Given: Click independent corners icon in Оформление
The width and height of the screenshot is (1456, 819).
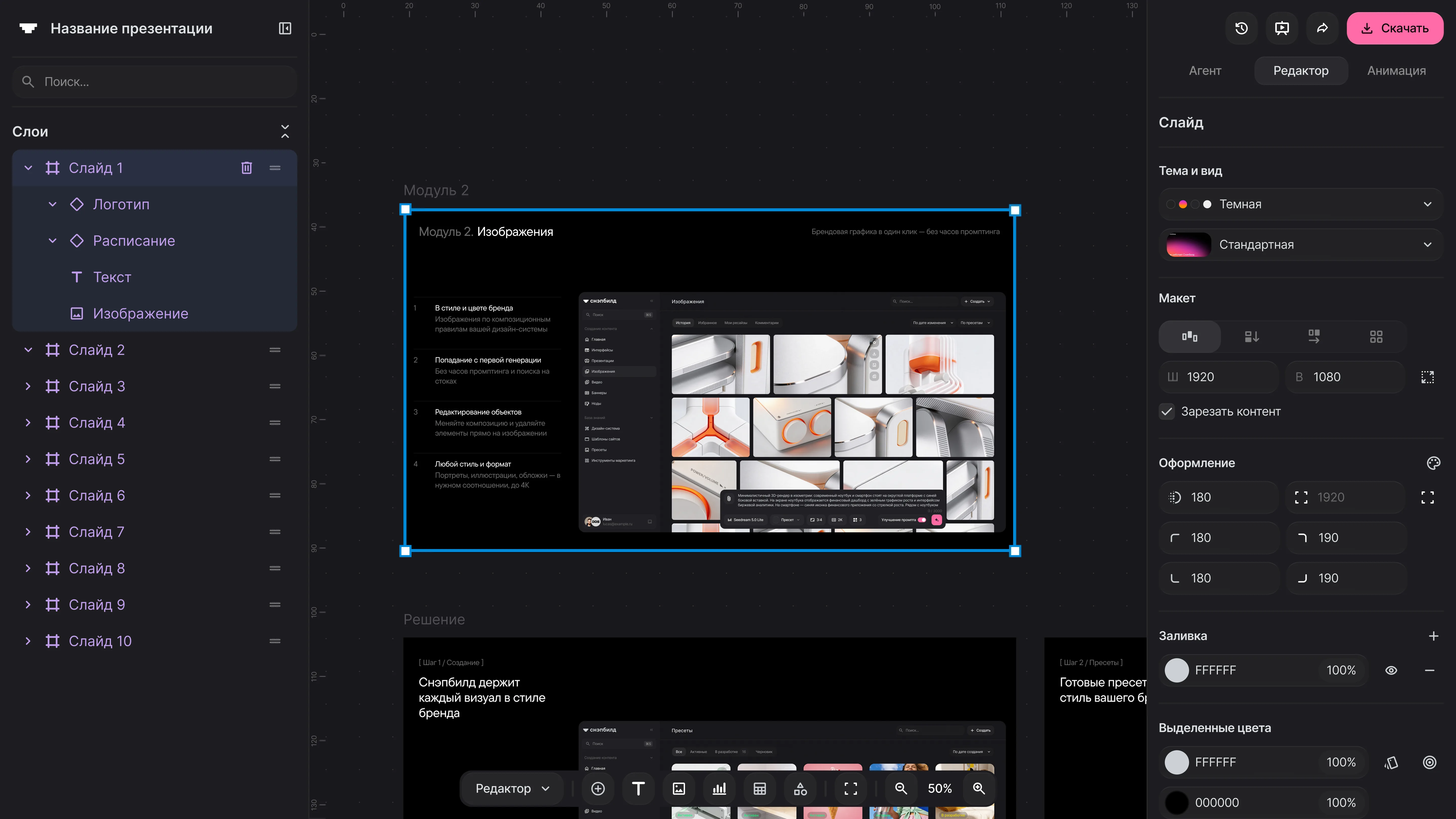Looking at the screenshot, I should point(1428,497).
